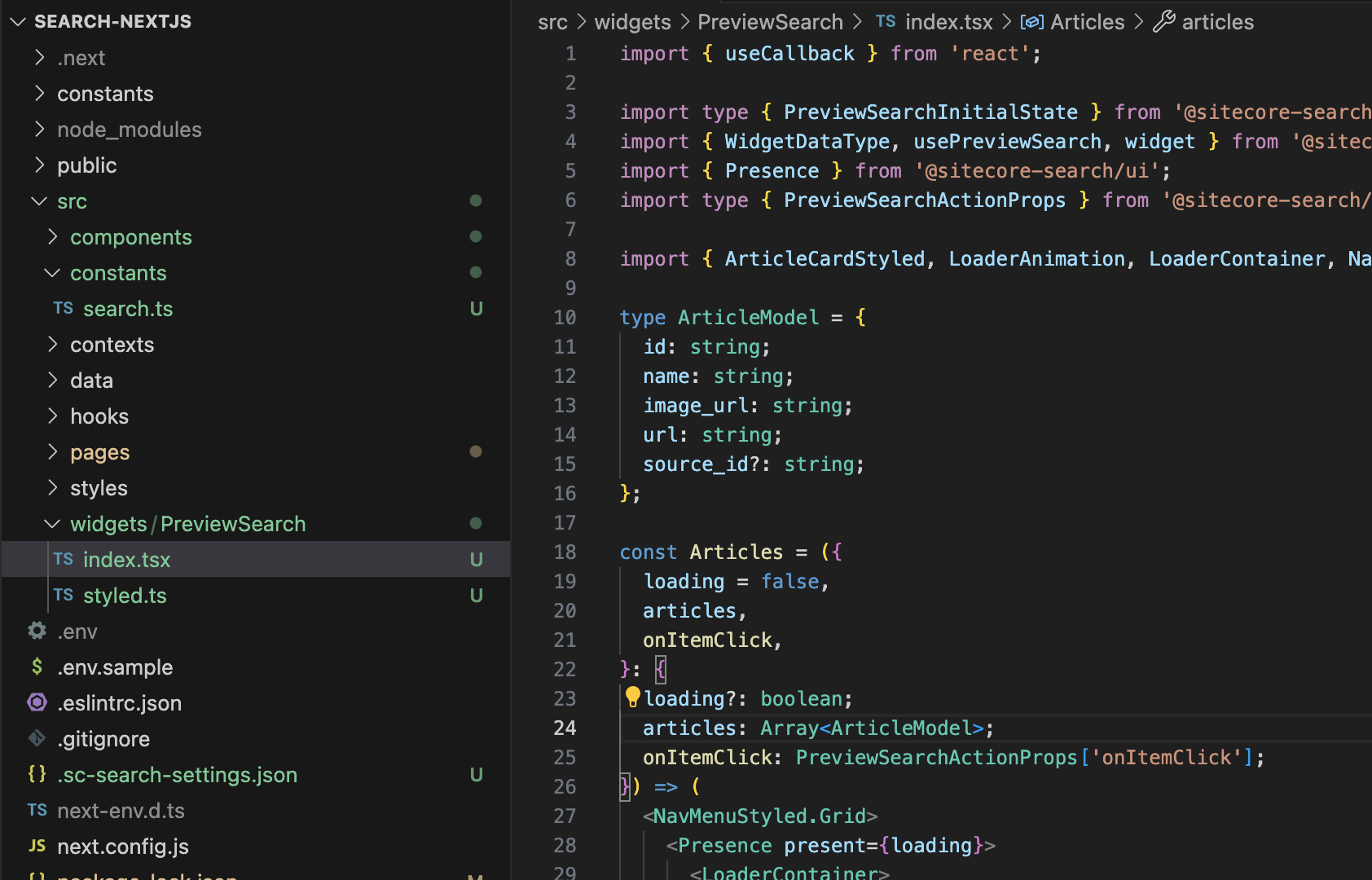1372x880 pixels.
Task: Expand the .next folder chevron
Action: (40, 58)
